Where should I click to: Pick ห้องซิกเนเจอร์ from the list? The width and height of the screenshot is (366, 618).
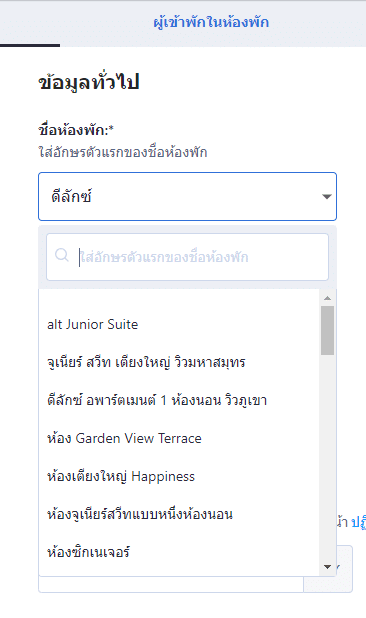179,552
